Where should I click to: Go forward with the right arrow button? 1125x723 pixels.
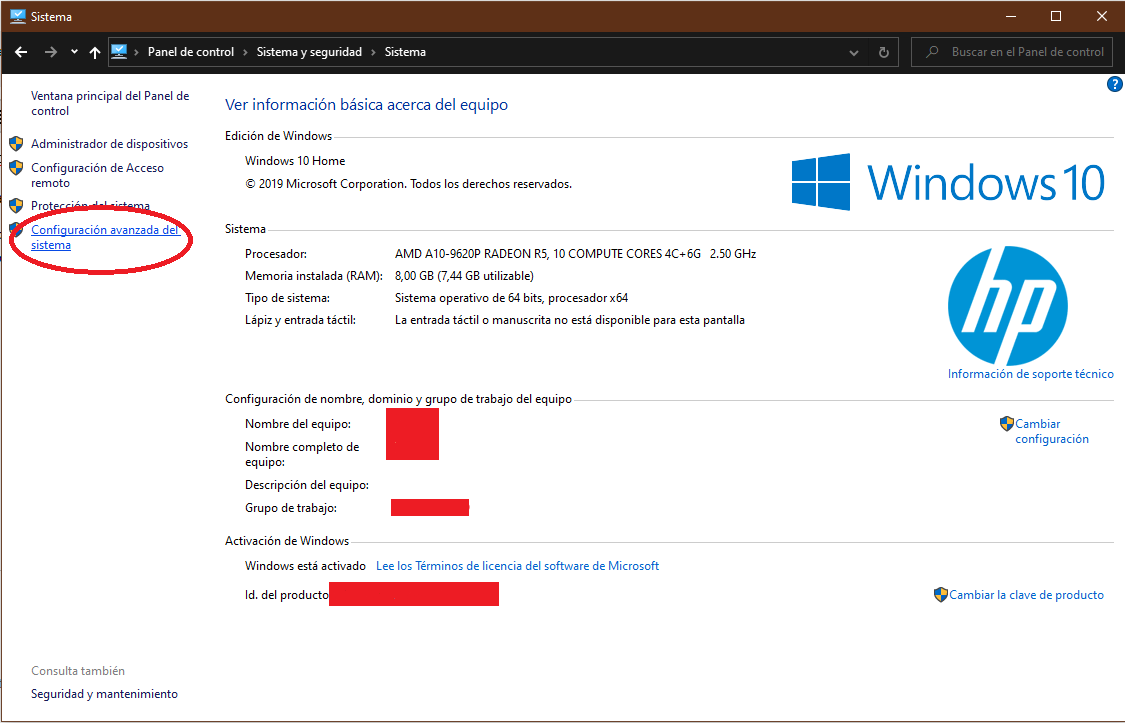tap(50, 52)
